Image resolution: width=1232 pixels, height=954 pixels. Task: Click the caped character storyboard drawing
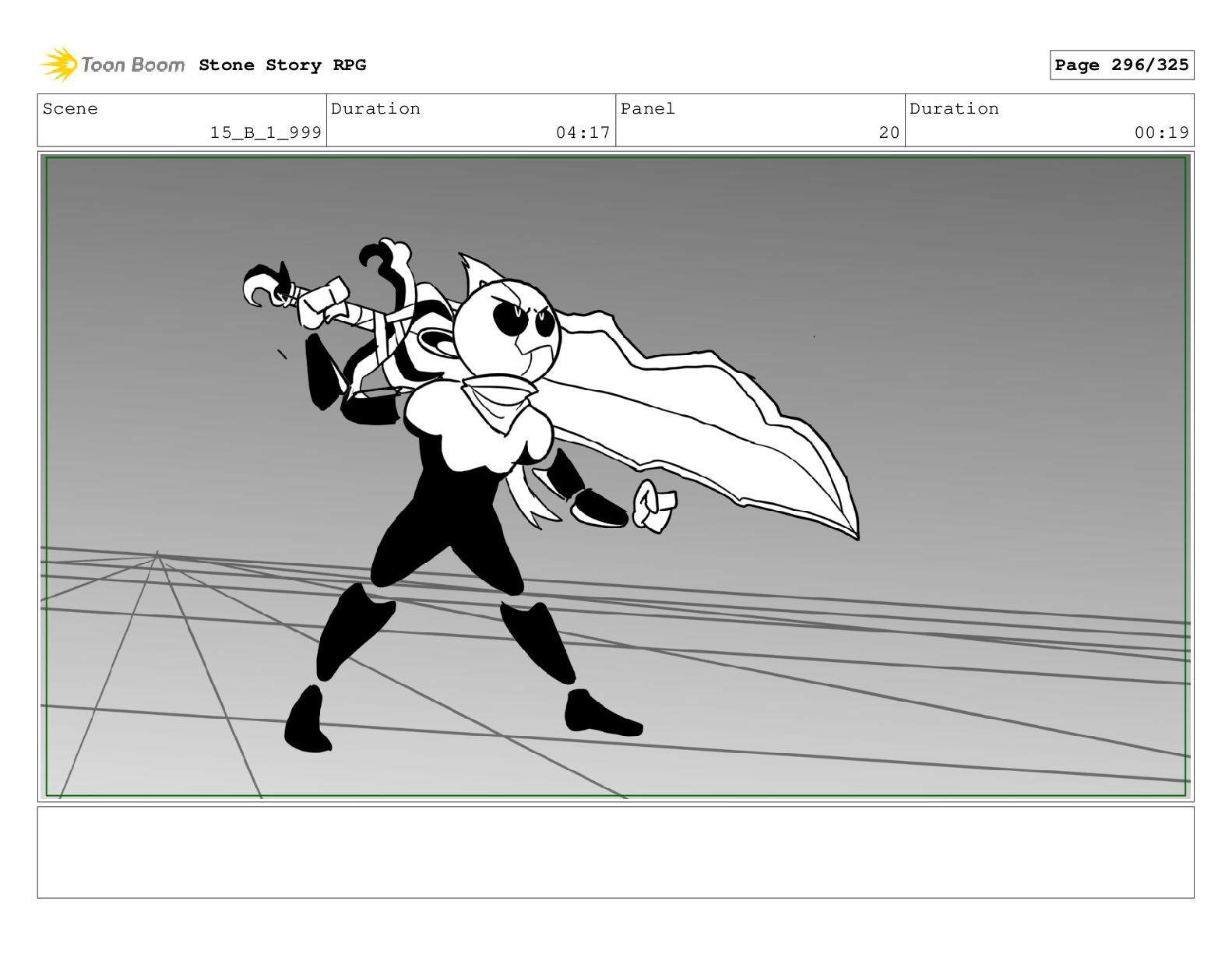551,495
